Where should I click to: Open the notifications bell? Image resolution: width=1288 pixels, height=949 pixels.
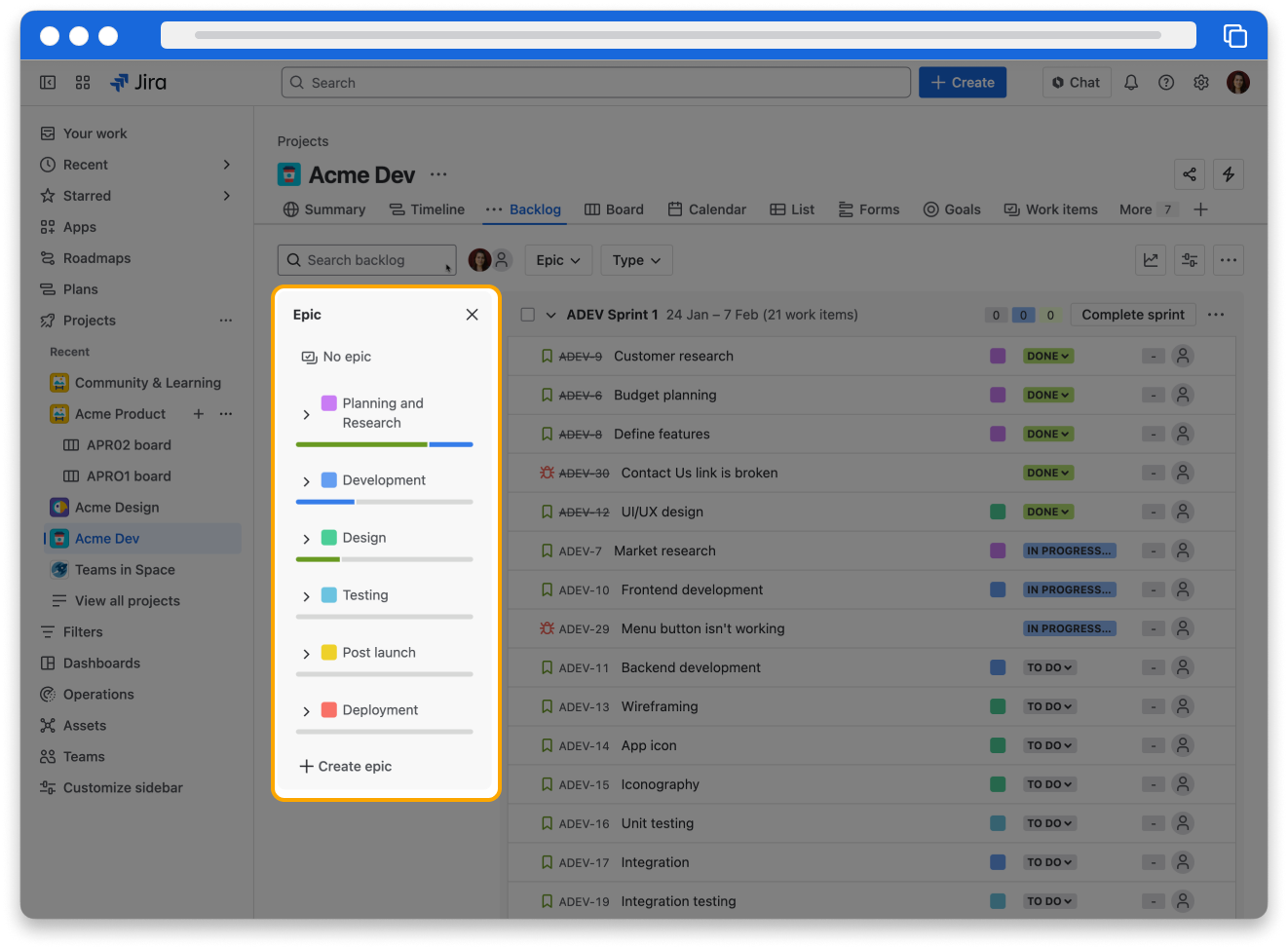tap(1131, 83)
